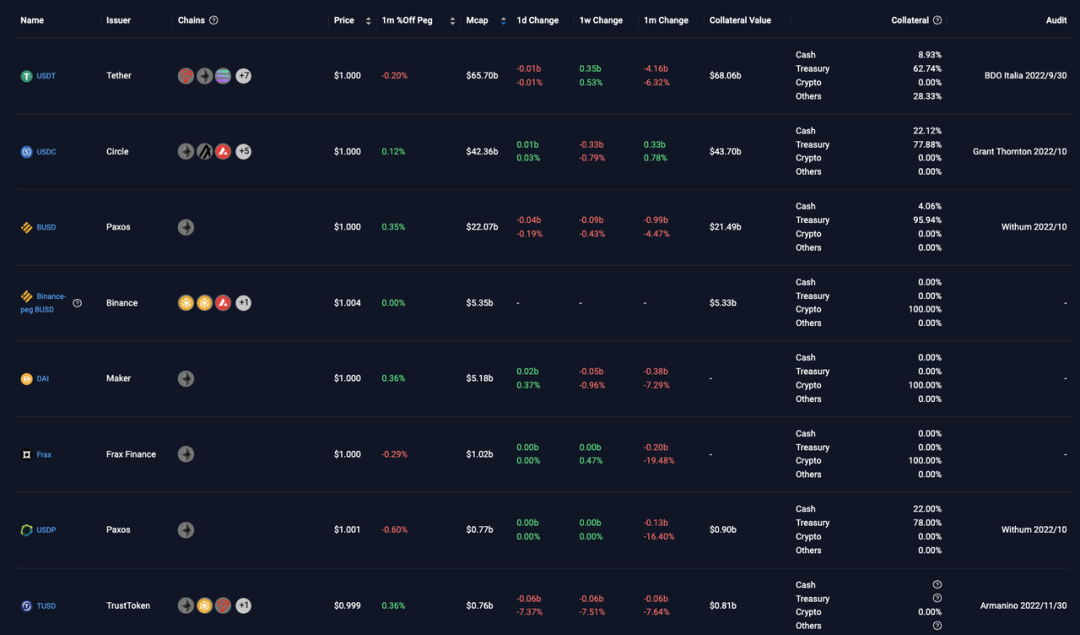1080x635 pixels.
Task: Click the Collateral Value column header
Action: pos(740,20)
